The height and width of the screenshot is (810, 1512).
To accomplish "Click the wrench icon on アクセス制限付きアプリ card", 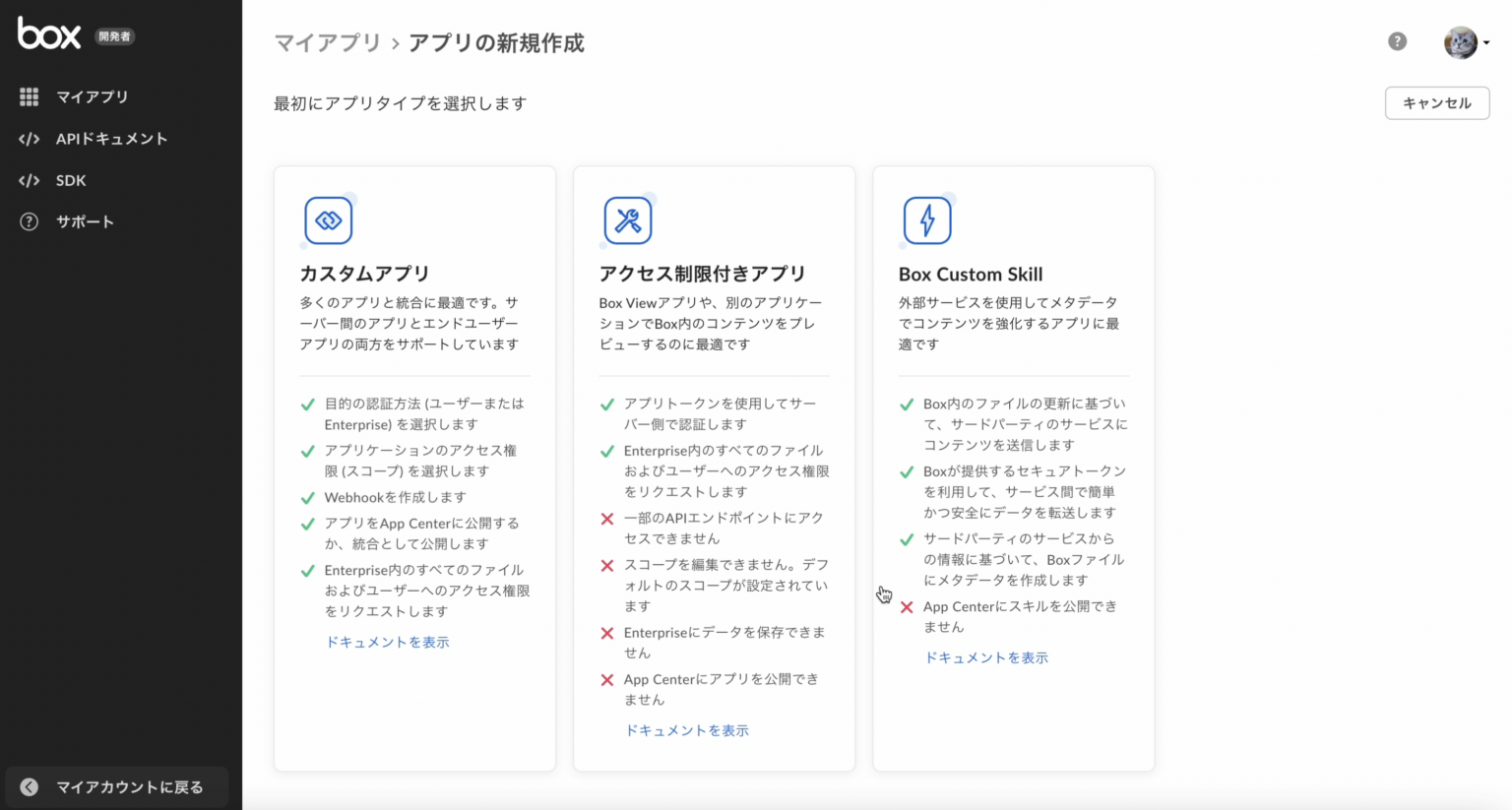I will tap(628, 219).
